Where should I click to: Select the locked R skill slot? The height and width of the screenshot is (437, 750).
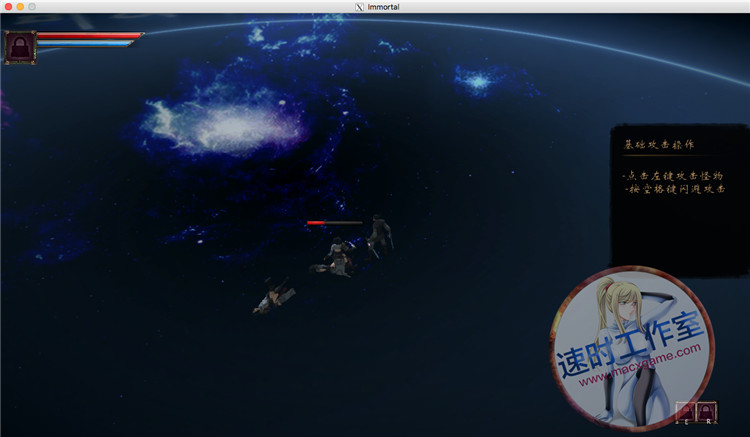[x=706, y=412]
